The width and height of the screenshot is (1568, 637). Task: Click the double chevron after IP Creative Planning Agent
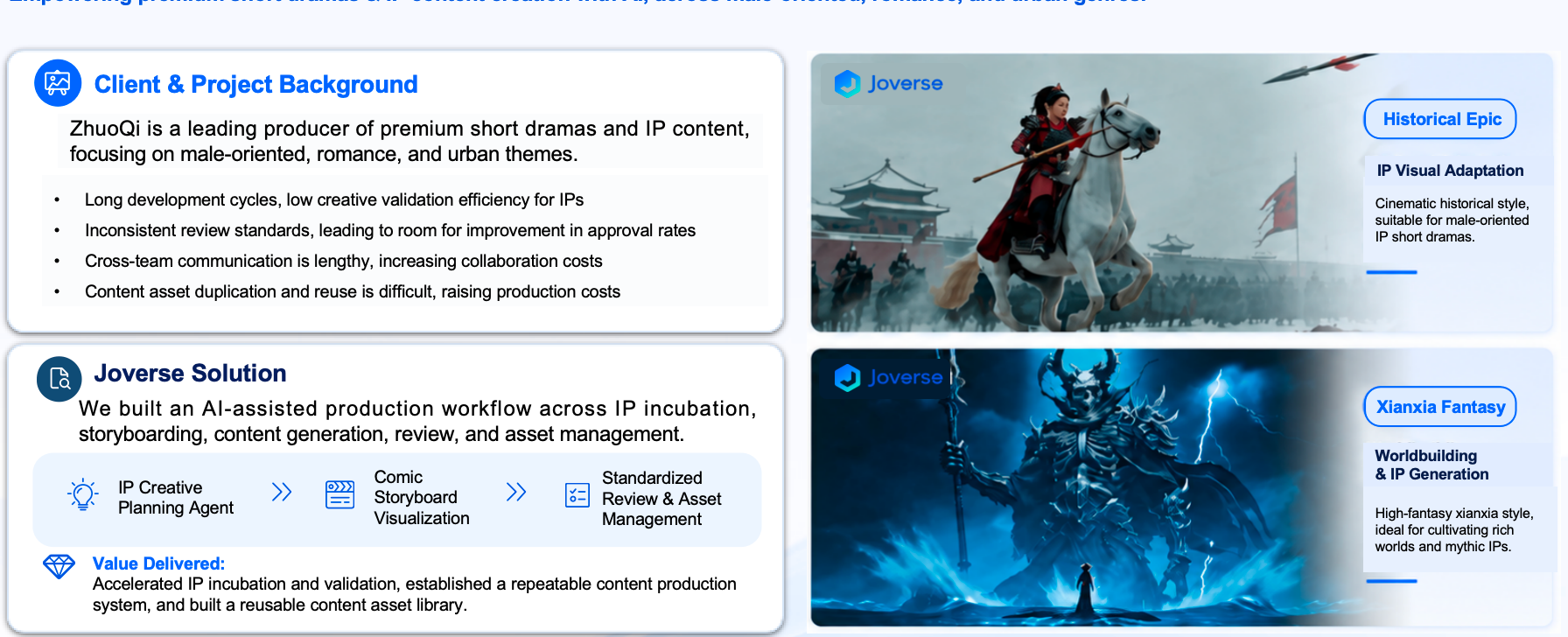[x=282, y=492]
